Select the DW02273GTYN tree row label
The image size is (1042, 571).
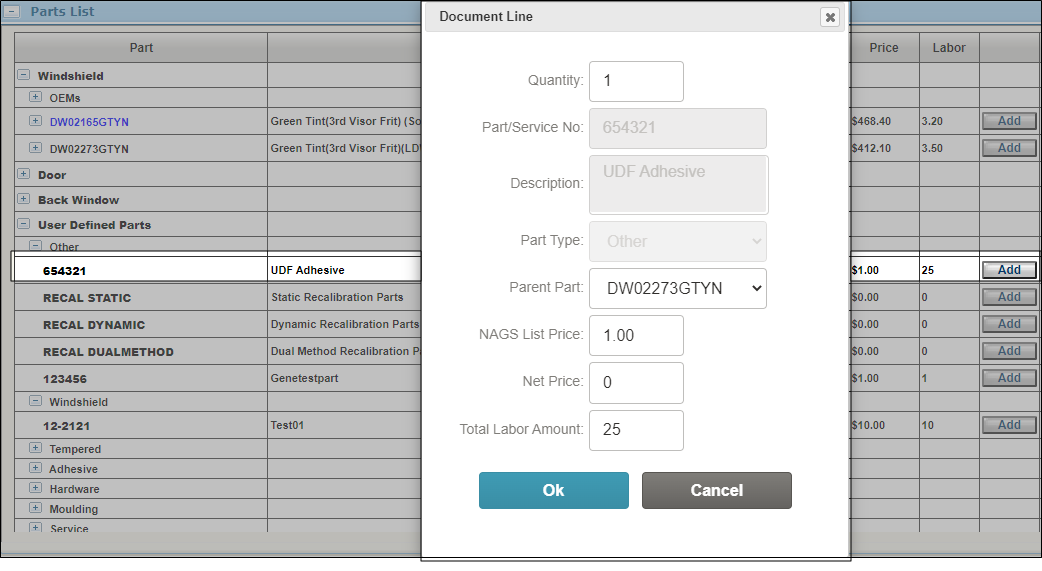(x=89, y=149)
